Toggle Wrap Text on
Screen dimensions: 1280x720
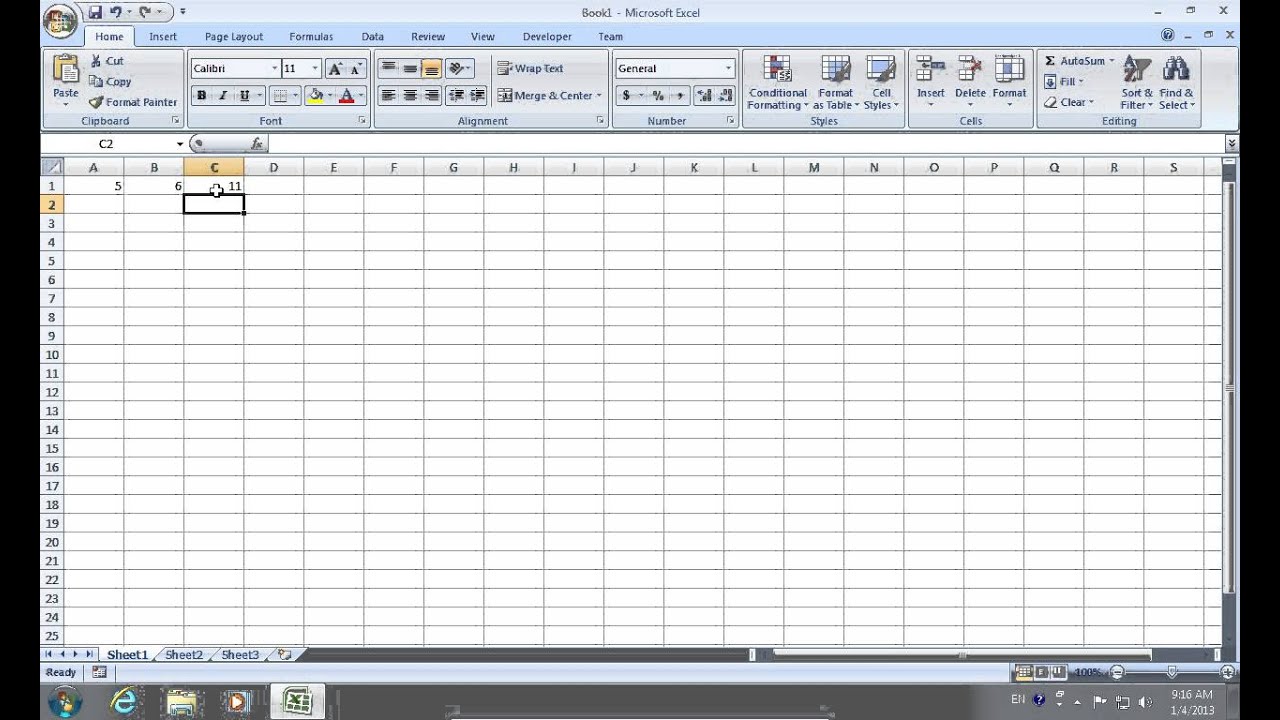531,68
